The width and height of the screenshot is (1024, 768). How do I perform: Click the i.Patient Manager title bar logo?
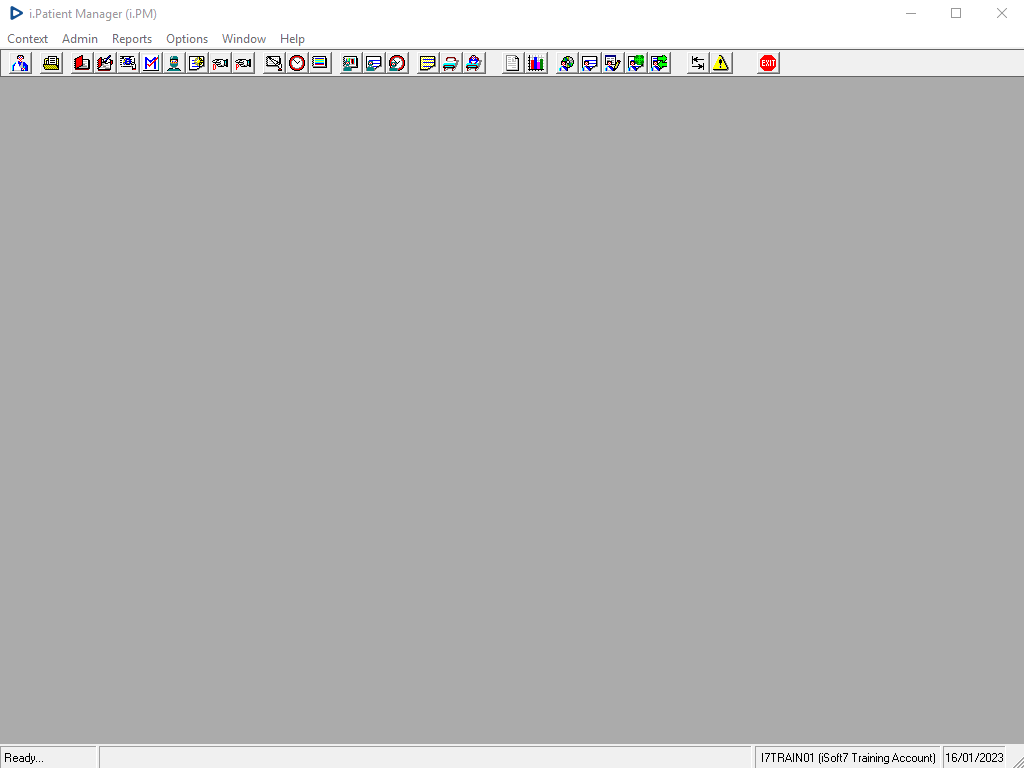[16, 13]
